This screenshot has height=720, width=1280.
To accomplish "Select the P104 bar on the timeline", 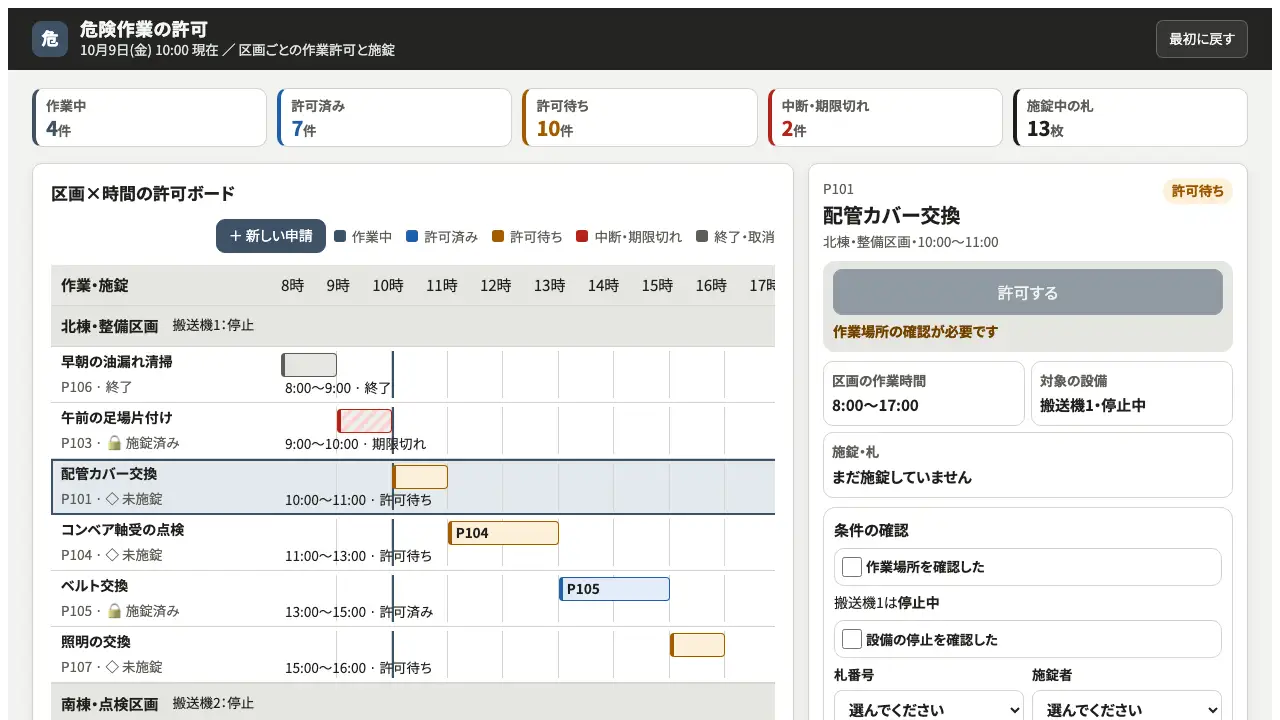I will pyautogui.click(x=503, y=533).
